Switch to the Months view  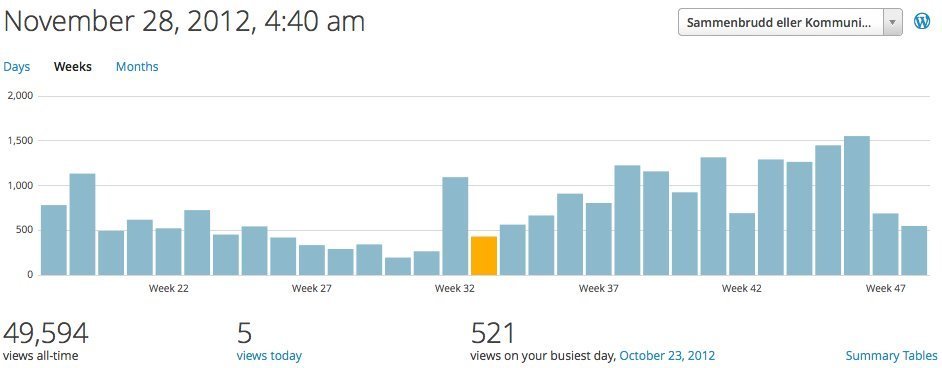137,67
